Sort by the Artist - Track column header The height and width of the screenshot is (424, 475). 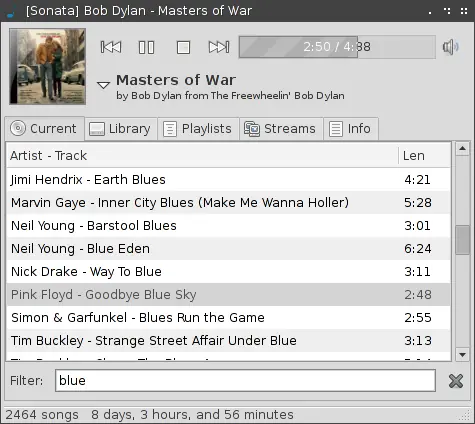[x=202, y=156]
